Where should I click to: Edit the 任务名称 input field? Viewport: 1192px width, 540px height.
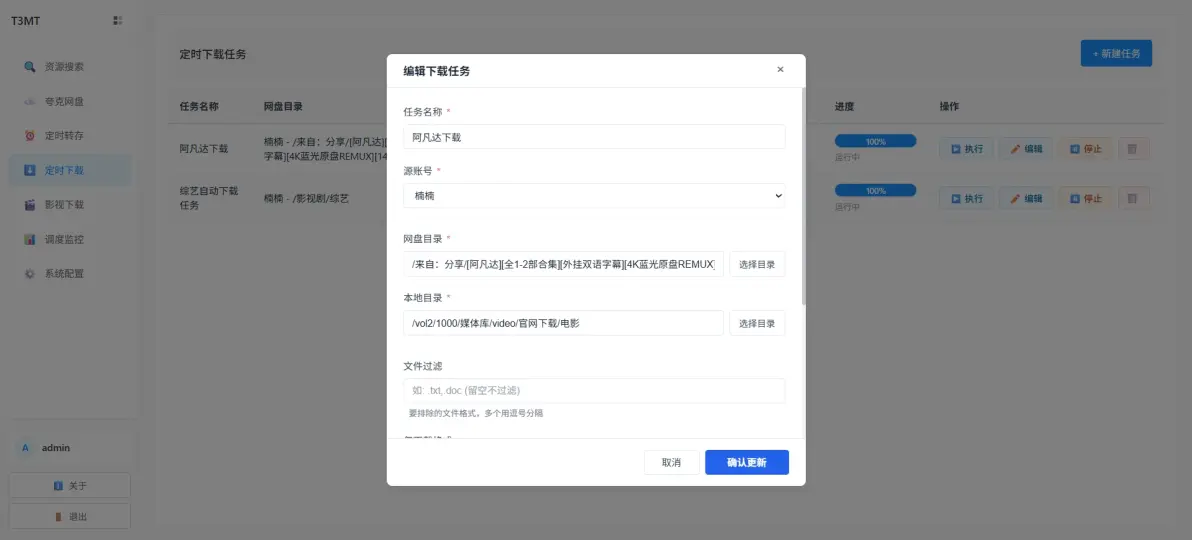pos(594,137)
